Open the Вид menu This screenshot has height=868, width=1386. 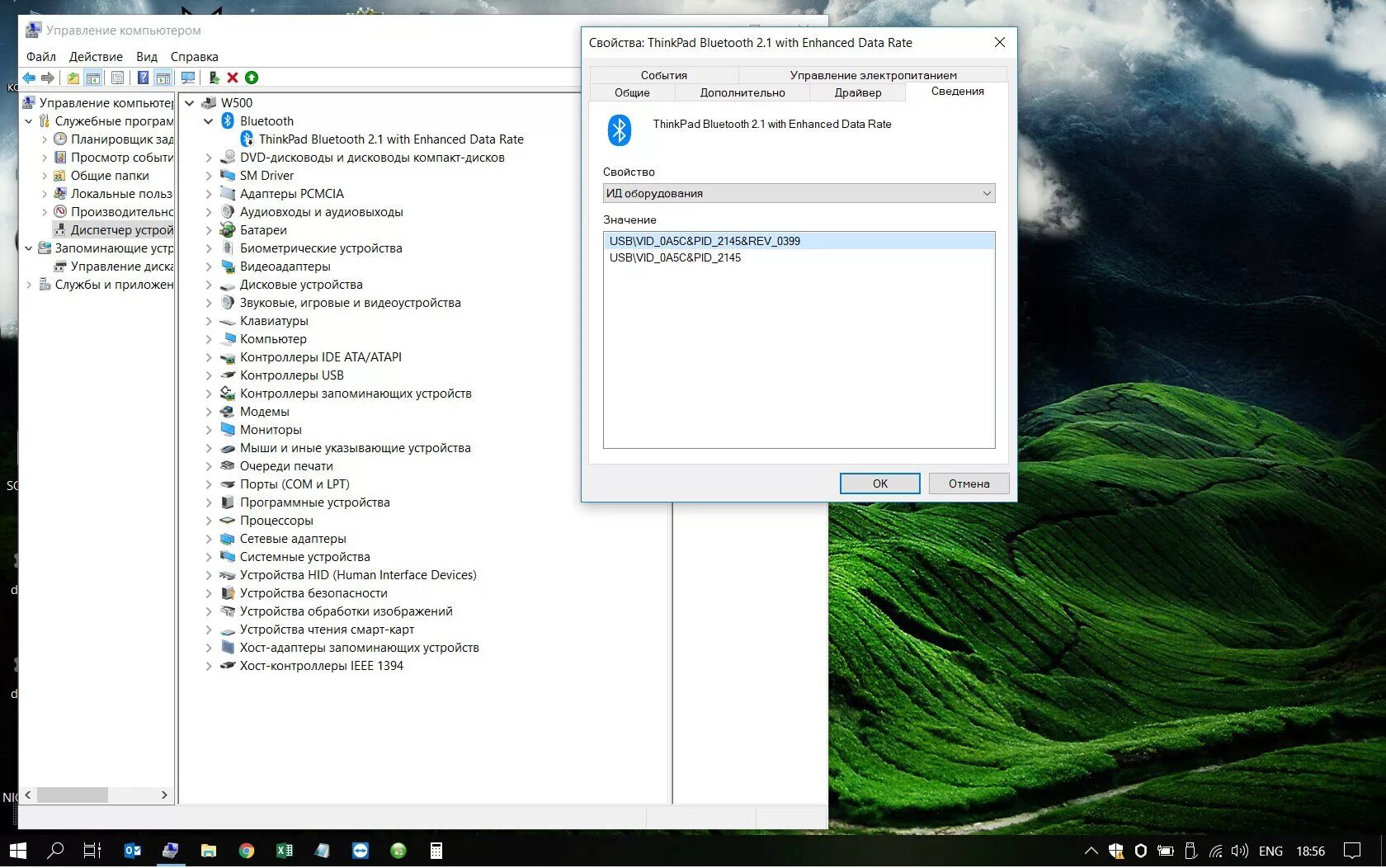click(x=147, y=56)
